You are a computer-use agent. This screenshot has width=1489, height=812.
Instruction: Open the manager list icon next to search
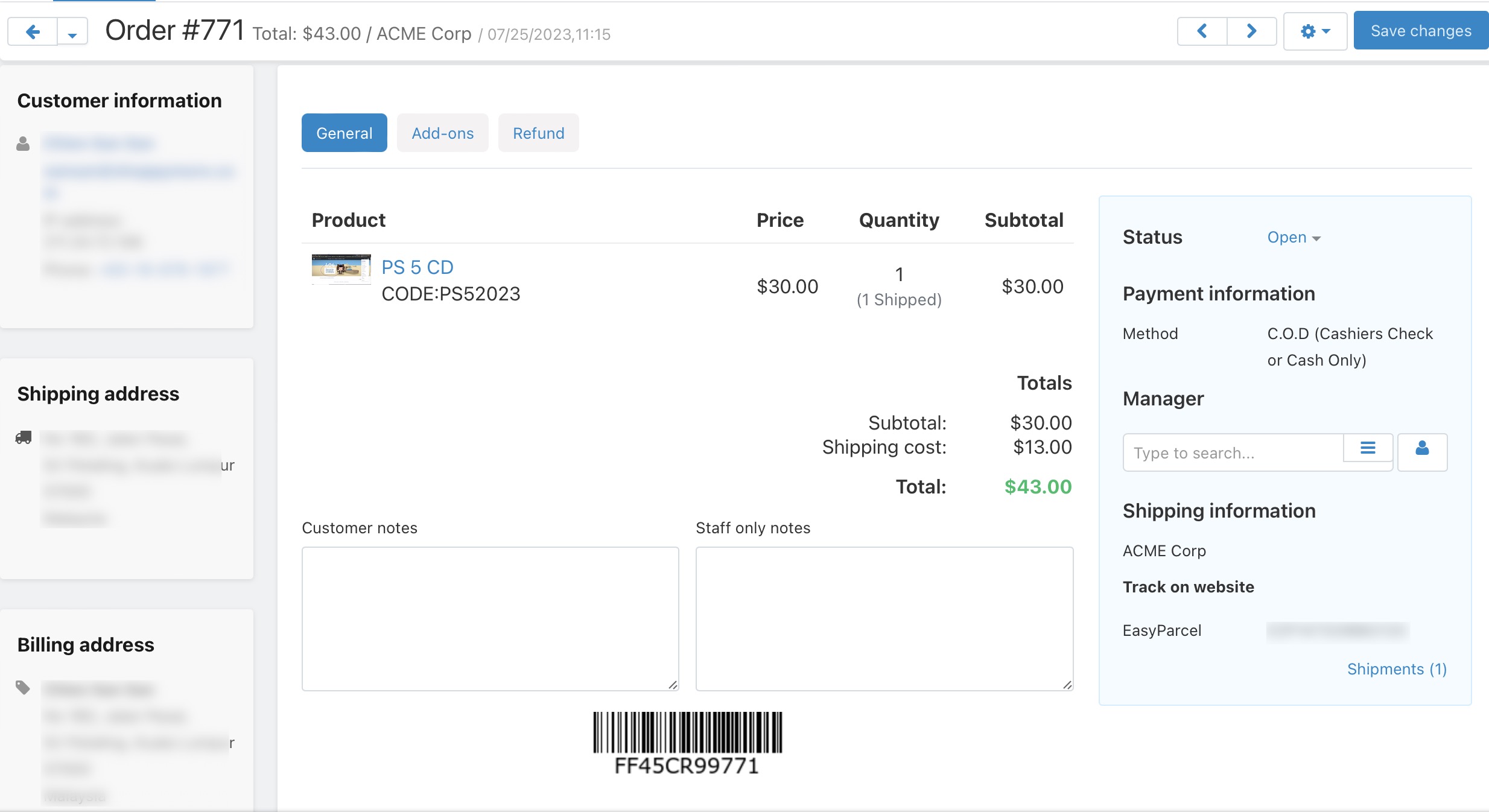point(1368,448)
